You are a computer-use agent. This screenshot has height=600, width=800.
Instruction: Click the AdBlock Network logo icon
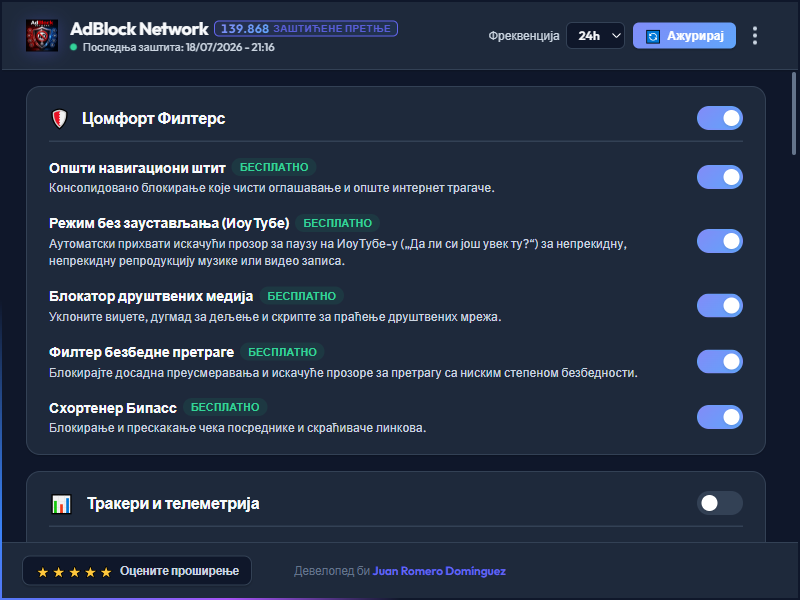point(42,35)
